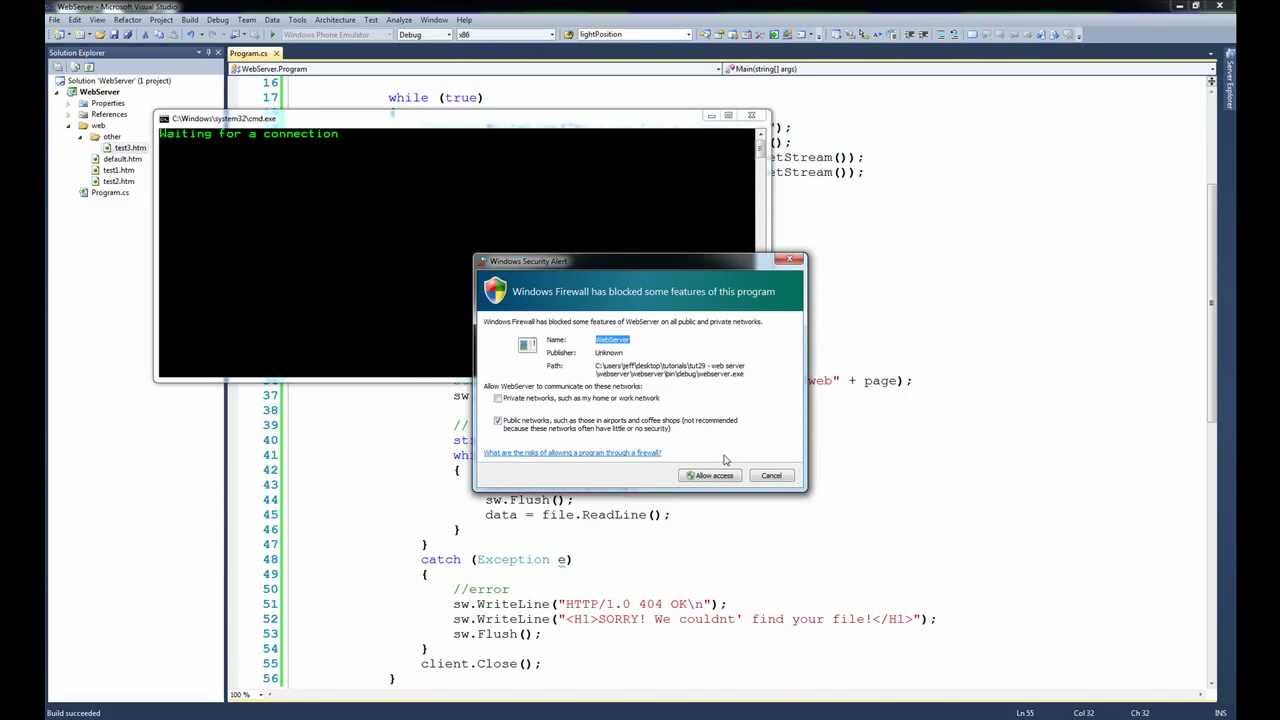This screenshot has width=1280, height=720.
Task: Close the Solution Explorer panel
Action: [x=219, y=52]
